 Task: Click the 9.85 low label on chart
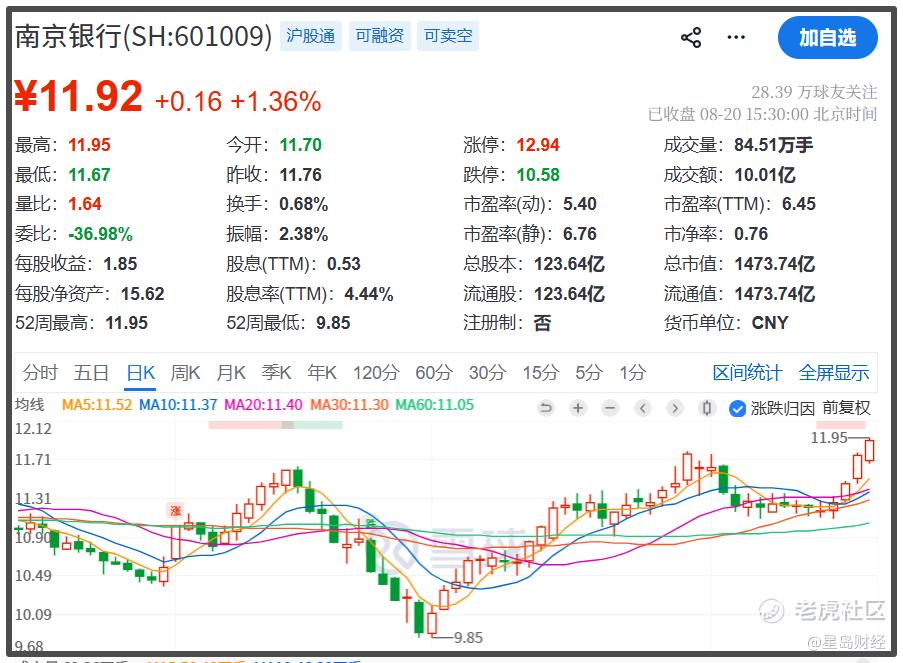(468, 638)
